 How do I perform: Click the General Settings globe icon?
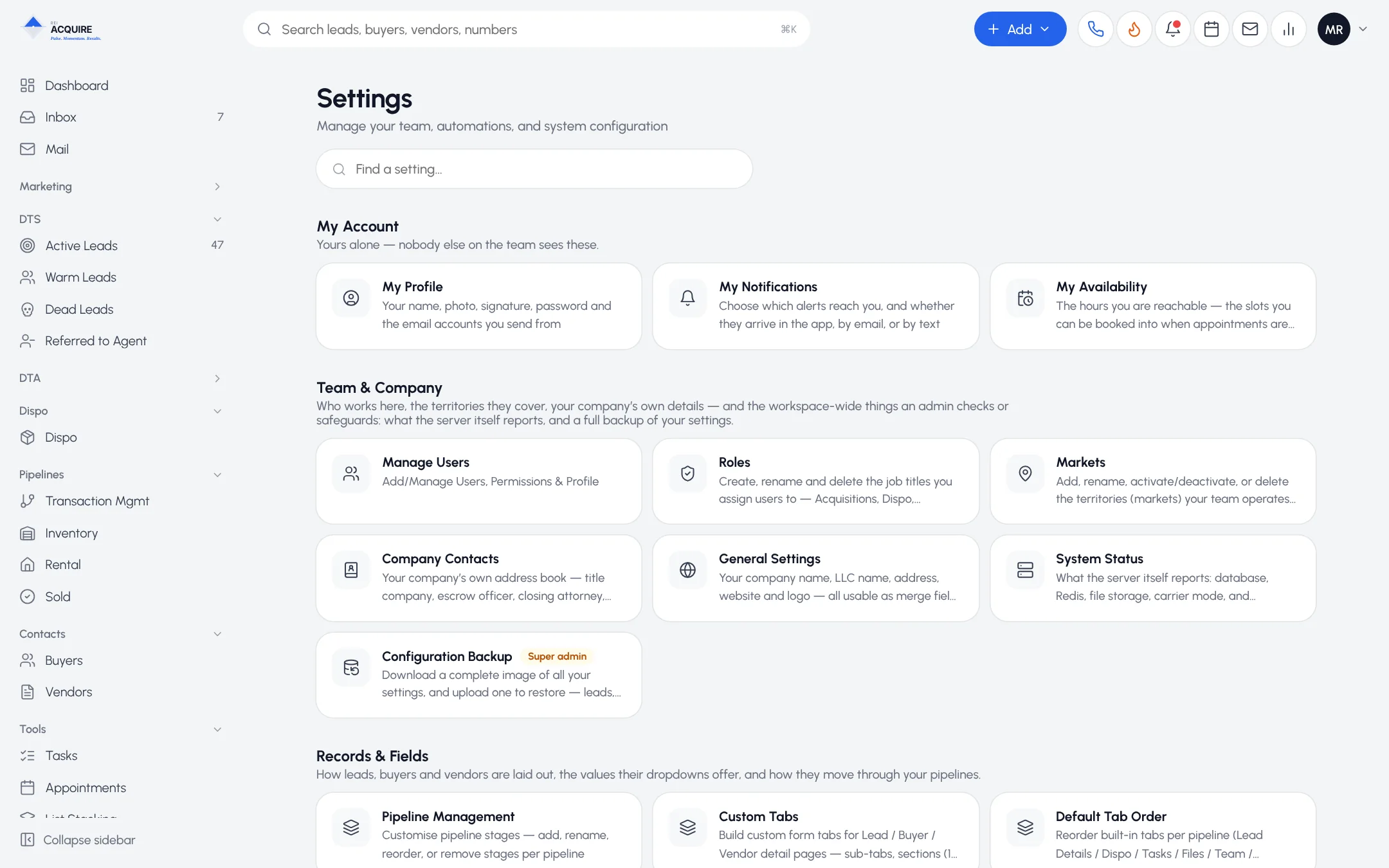[687, 570]
